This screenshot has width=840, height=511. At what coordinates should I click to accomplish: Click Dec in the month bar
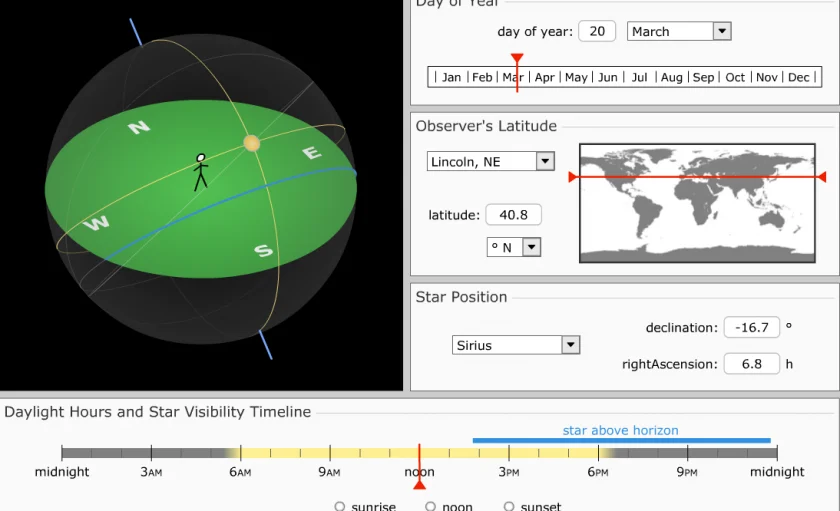pos(799,77)
